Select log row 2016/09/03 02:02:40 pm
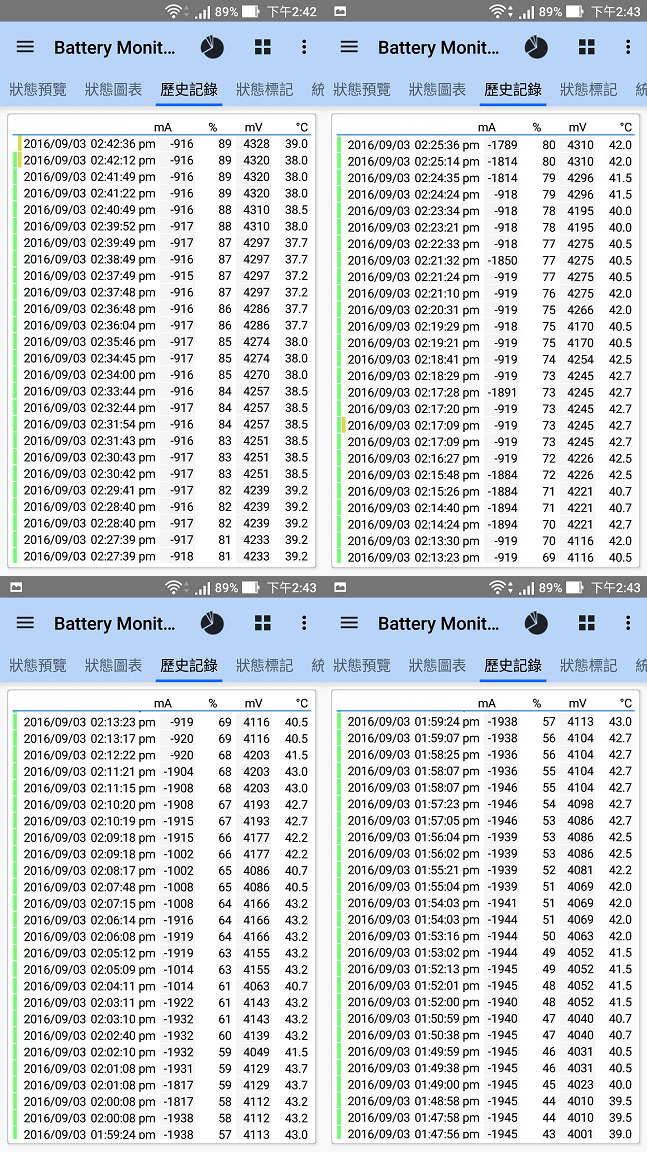 click(162, 1035)
